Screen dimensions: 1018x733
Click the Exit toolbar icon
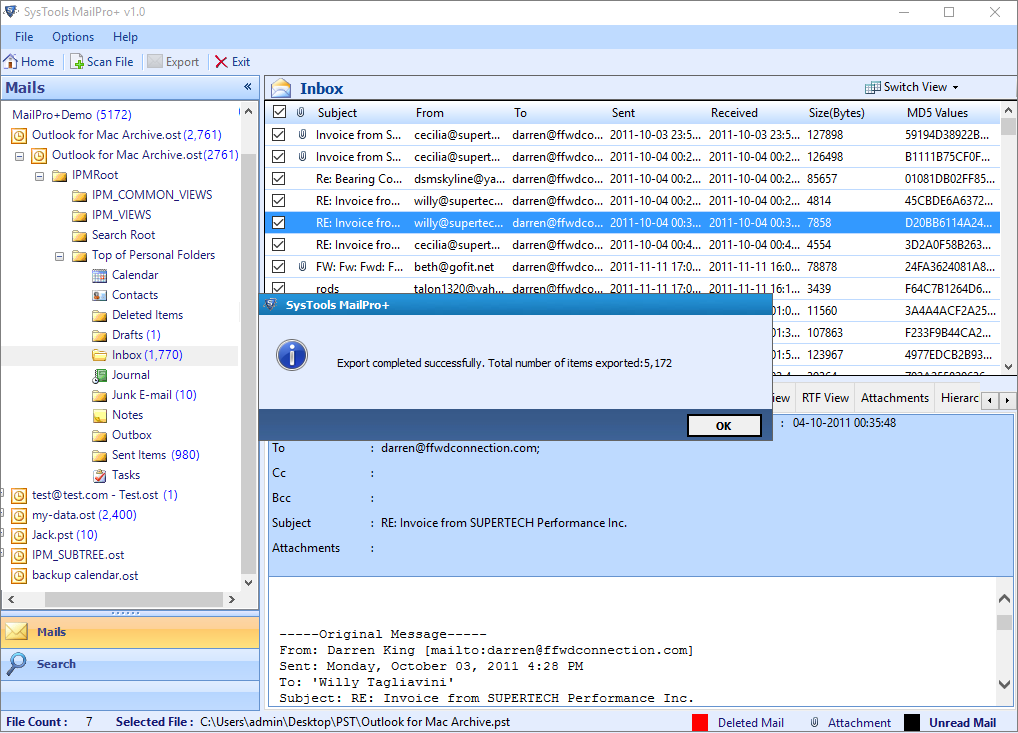click(221, 62)
